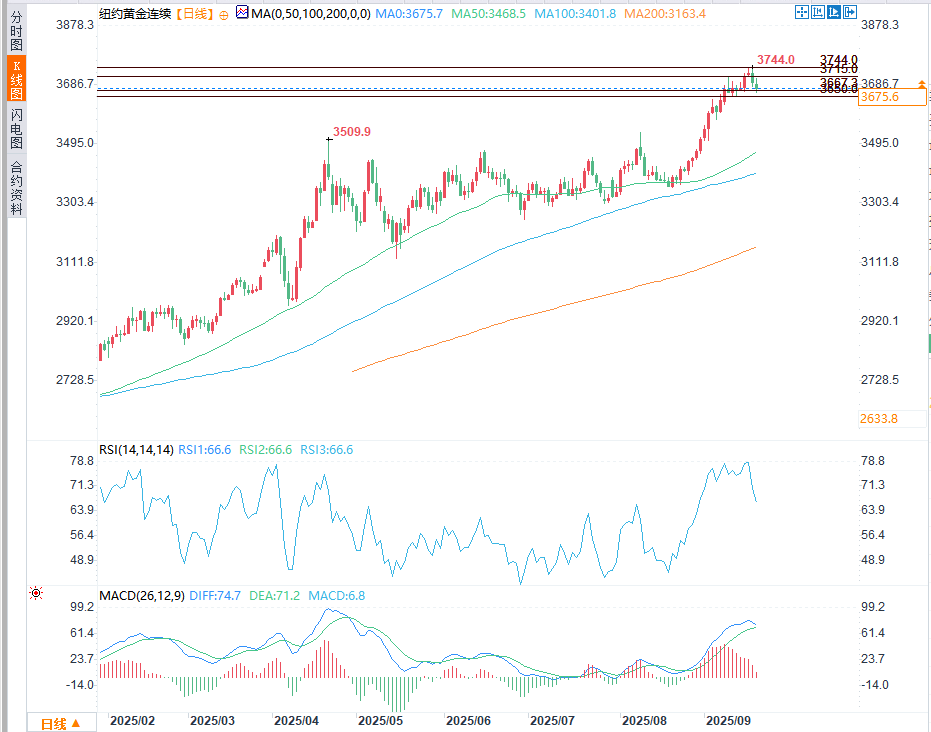This screenshot has width=931, height=732.
Task: Click the 3111.8 left price axis label
Action: point(75,262)
